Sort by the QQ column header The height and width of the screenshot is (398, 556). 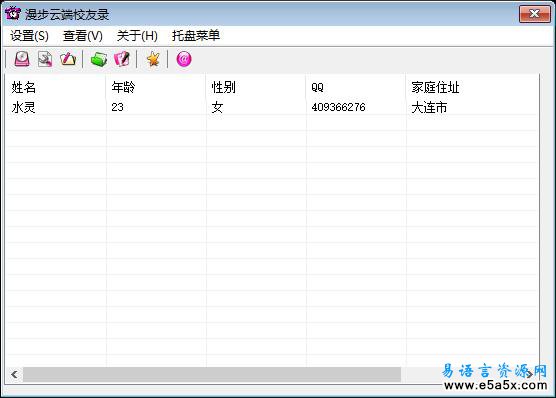356,87
